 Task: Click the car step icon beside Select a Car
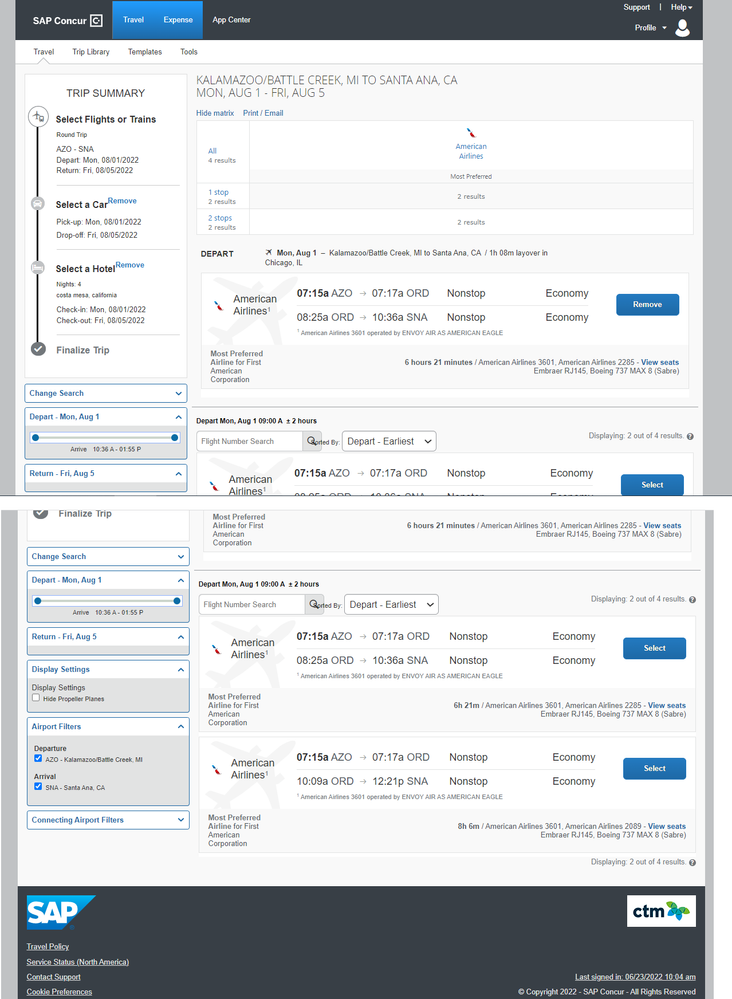[x=38, y=203]
